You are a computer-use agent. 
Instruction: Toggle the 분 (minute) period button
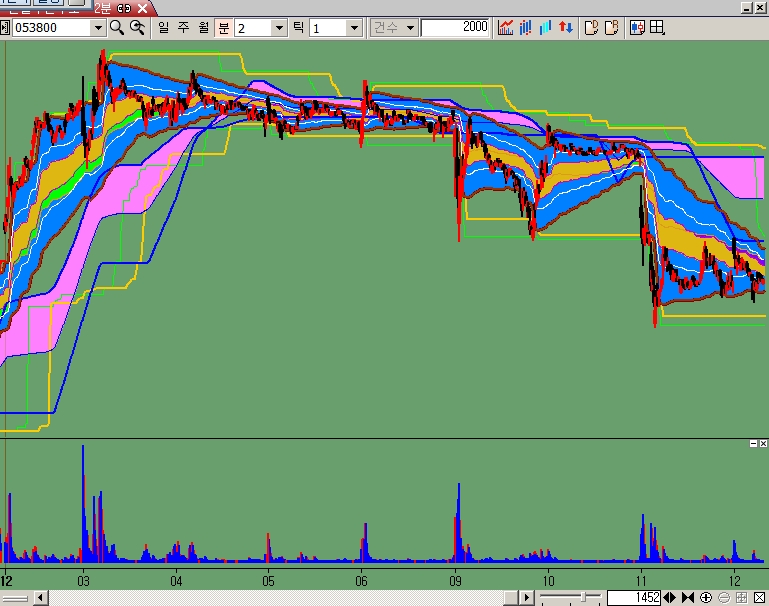[x=224, y=28]
